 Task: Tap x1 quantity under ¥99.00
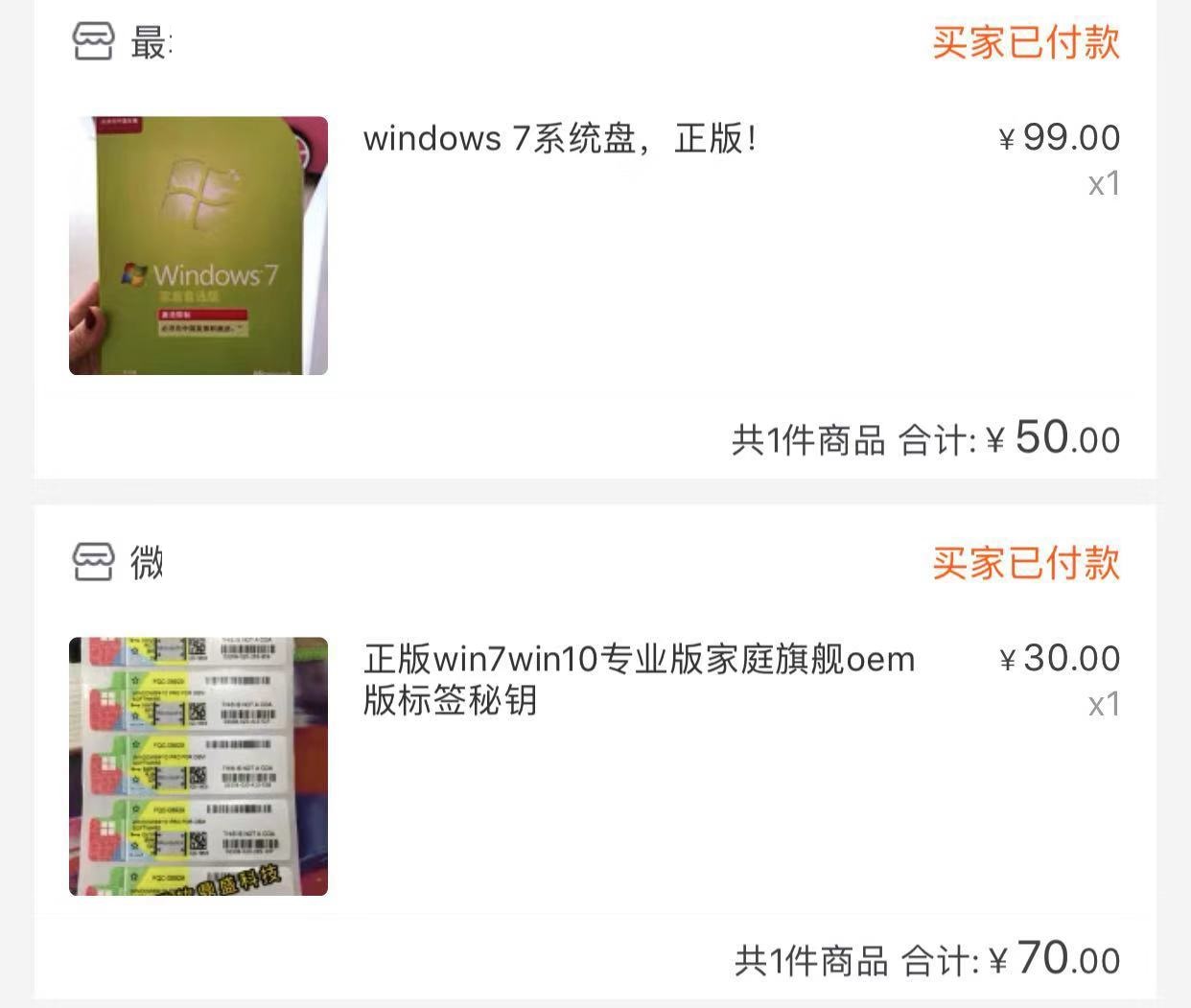pyautogui.click(x=1104, y=183)
